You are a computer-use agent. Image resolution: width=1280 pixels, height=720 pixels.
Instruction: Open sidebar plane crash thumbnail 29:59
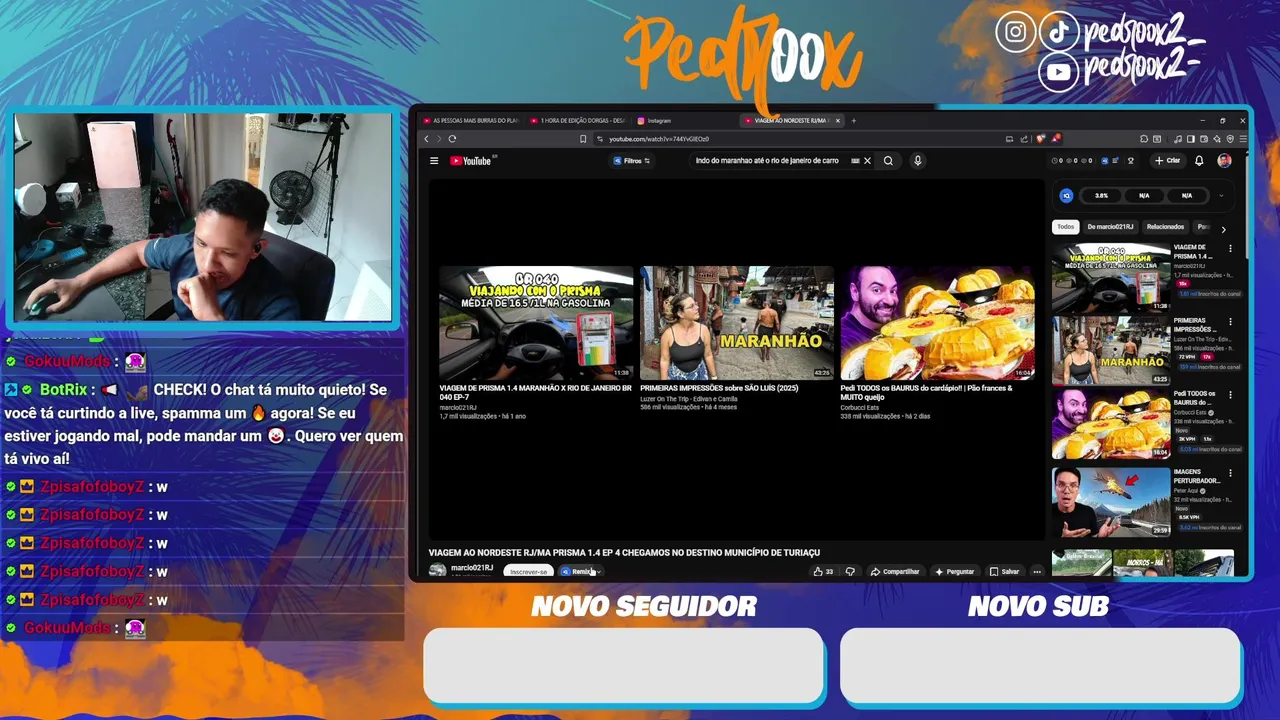[x=1111, y=502]
